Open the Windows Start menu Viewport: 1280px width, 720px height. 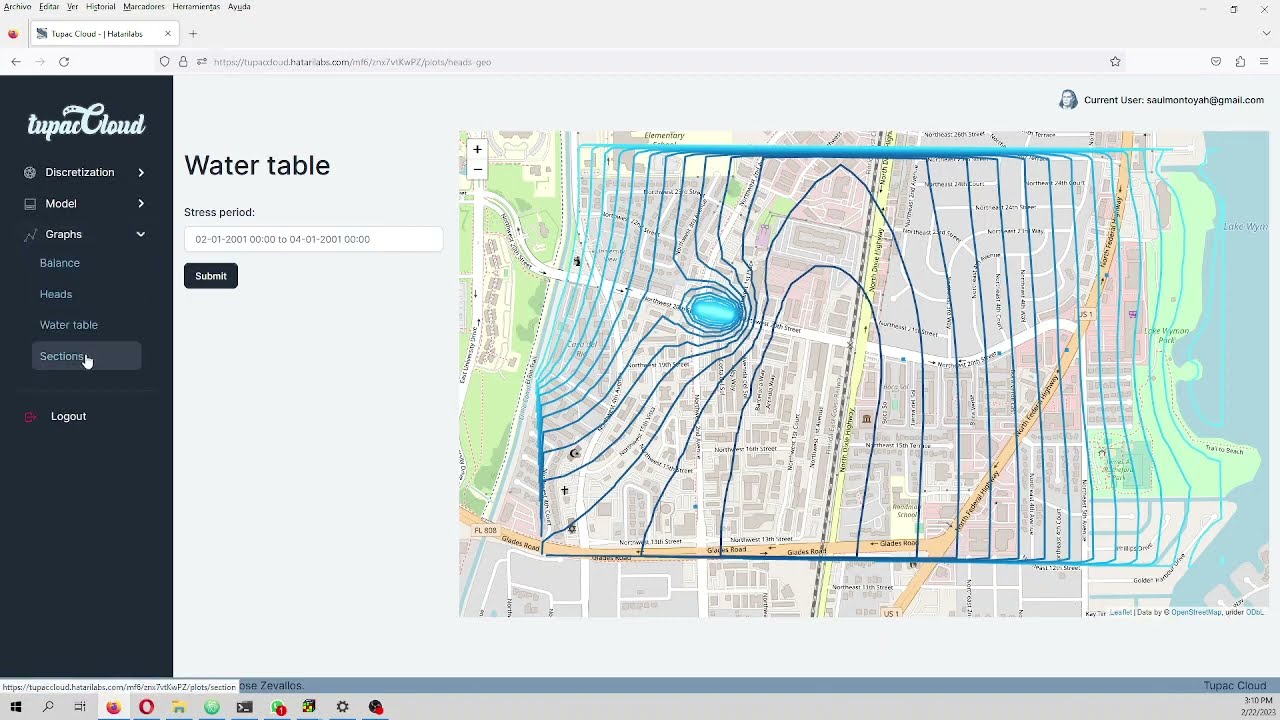tap(15, 707)
